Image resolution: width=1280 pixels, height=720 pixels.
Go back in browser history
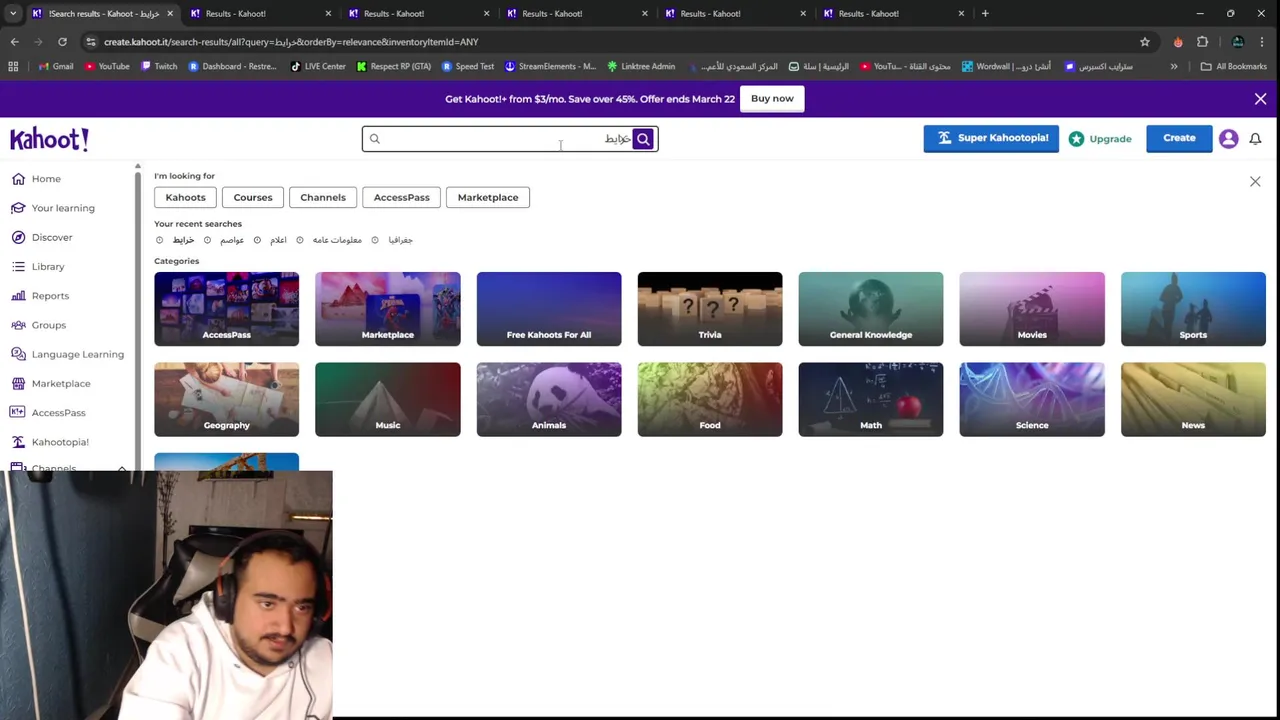pyautogui.click(x=14, y=42)
